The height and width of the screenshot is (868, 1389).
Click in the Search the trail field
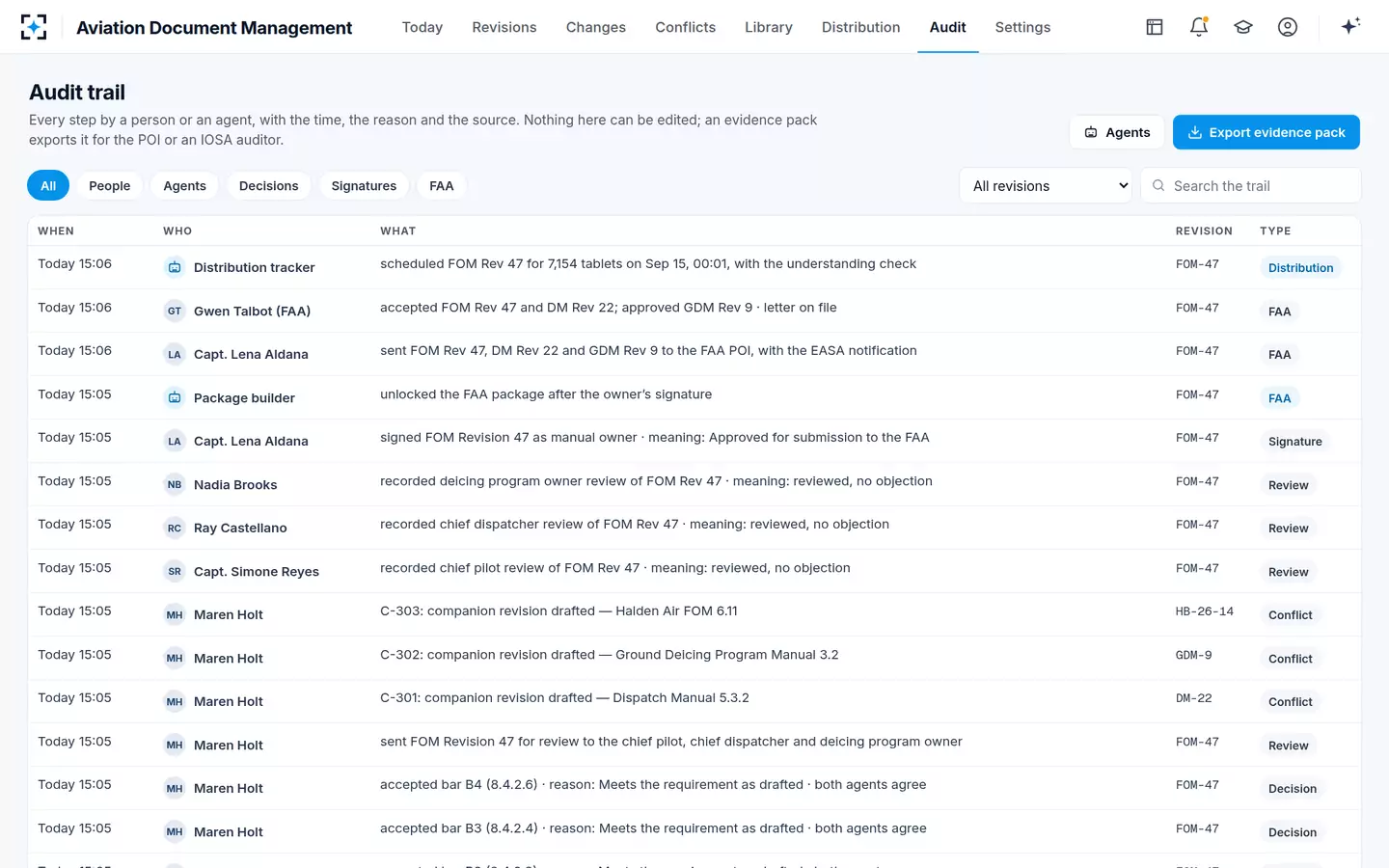(1251, 185)
